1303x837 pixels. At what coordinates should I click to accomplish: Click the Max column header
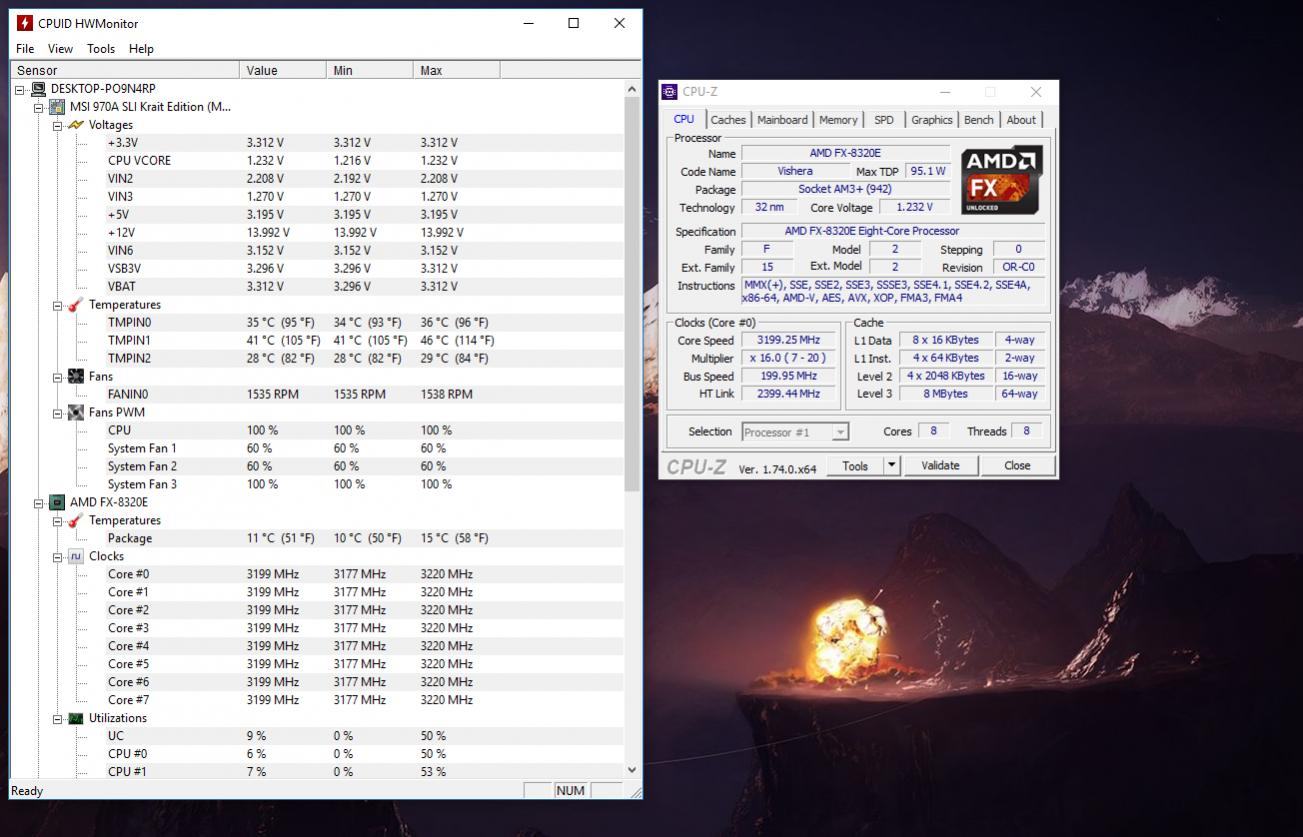[x=457, y=70]
